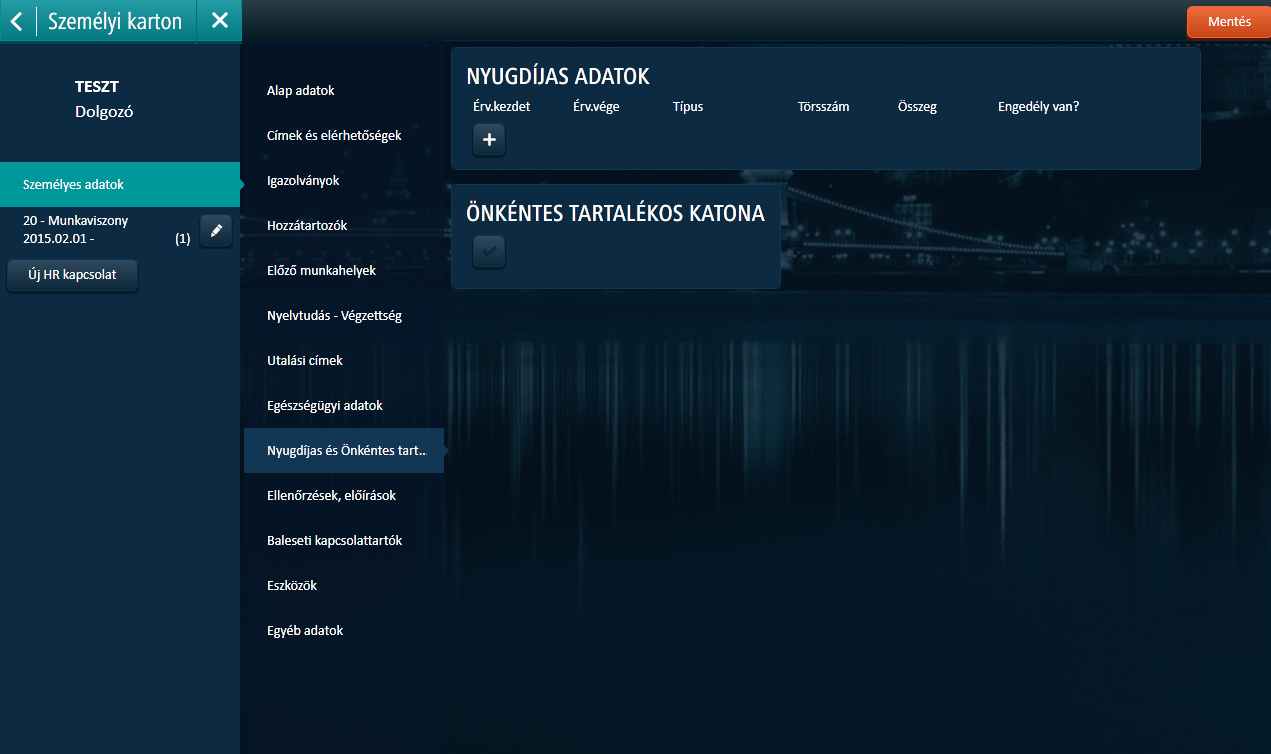
Task: Add a new row with the plus icon
Action: [x=489, y=140]
